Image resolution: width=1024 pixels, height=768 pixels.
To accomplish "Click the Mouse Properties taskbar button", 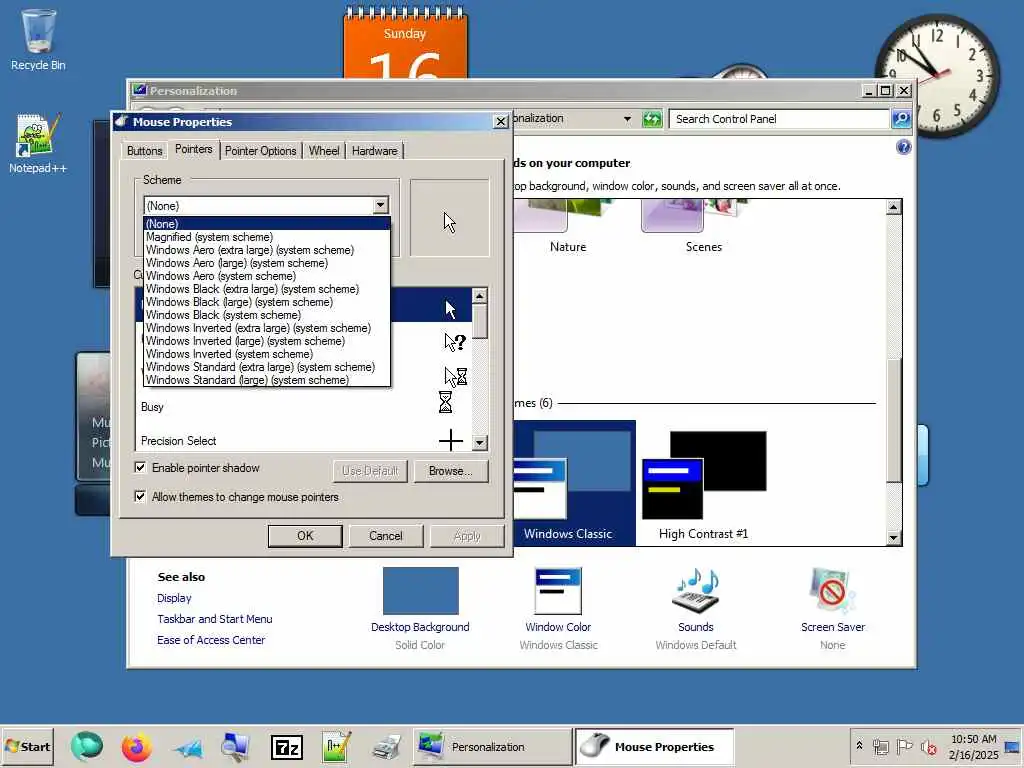I will click(654, 746).
